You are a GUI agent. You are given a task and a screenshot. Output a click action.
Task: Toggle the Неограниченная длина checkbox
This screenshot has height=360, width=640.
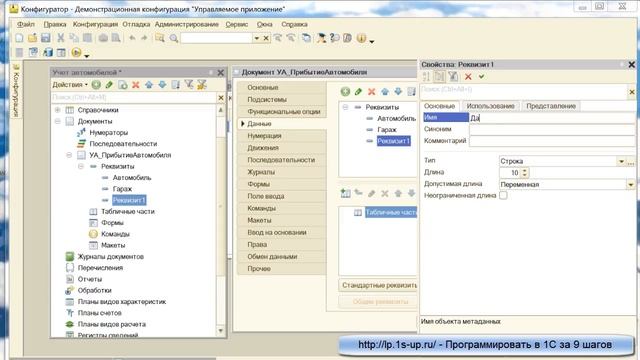click(x=503, y=195)
